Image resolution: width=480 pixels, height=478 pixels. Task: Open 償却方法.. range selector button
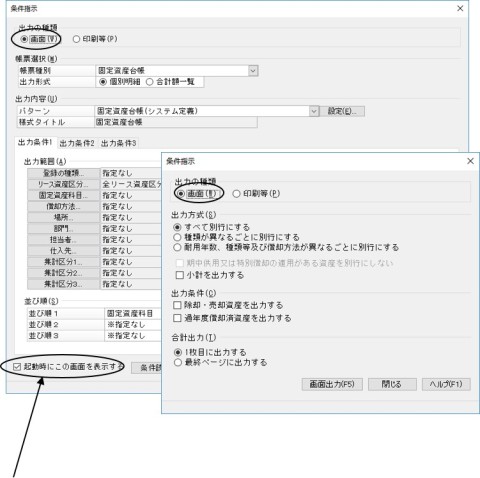tap(63, 206)
